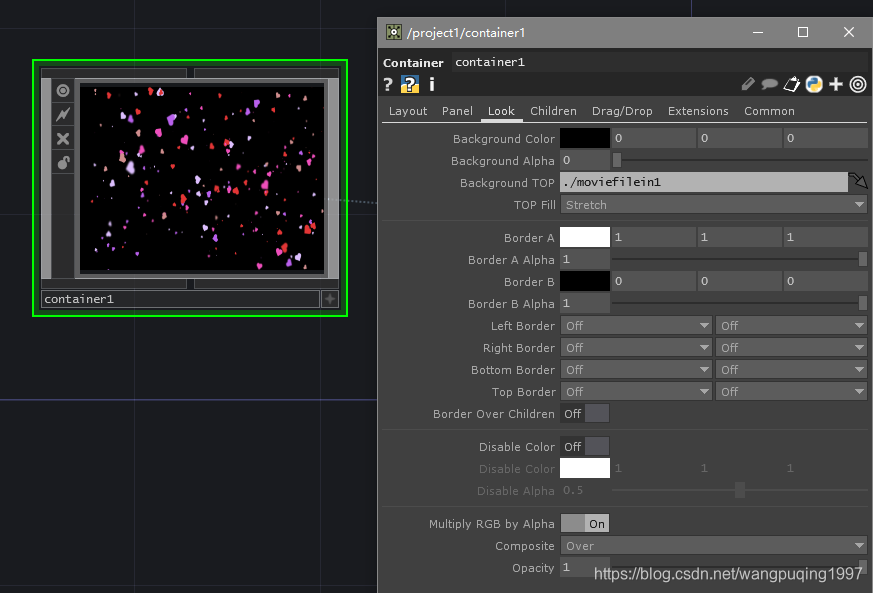Click the Background Alpha slider handle
Screen dimensions: 873x593
tap(617, 160)
